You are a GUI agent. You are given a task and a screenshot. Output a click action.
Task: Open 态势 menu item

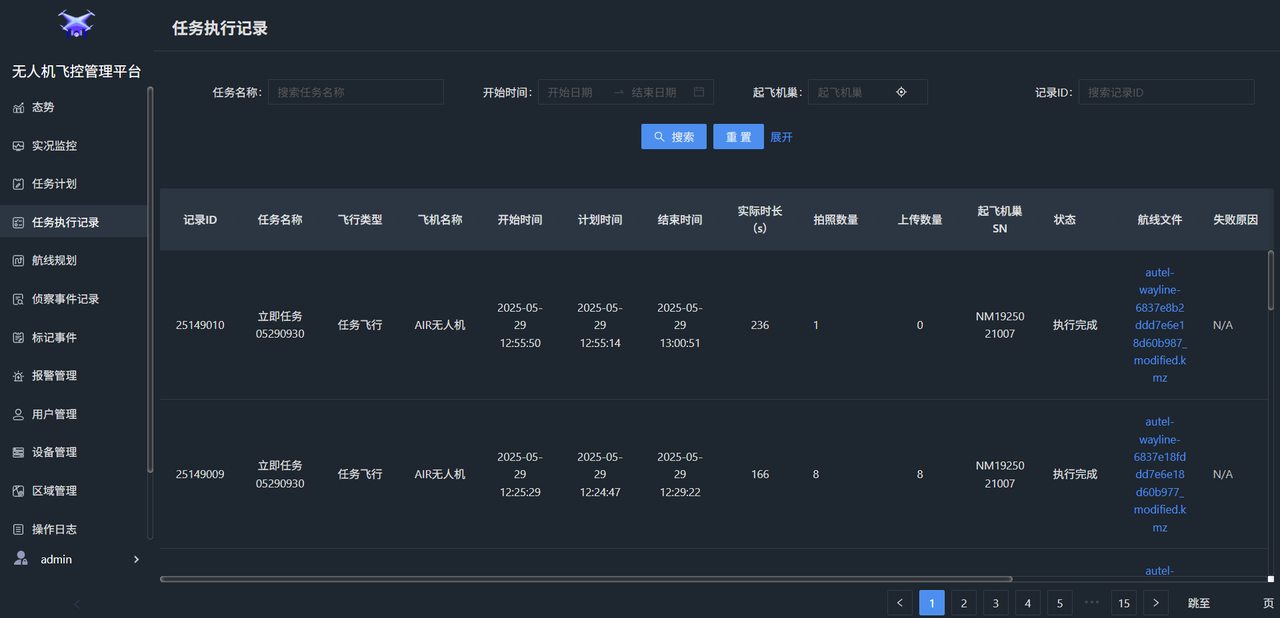[73, 108]
